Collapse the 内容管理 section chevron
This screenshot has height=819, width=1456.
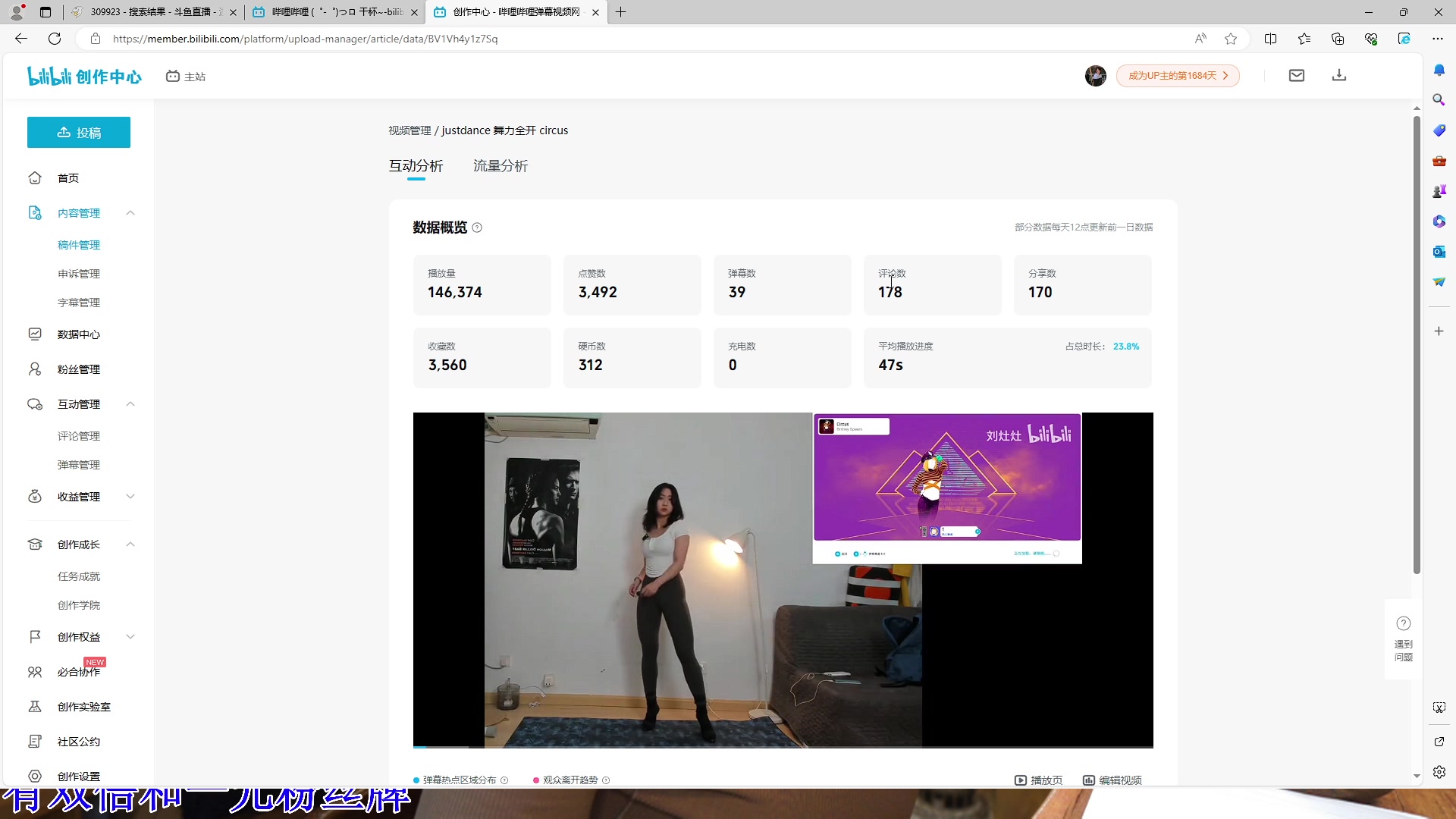click(130, 213)
